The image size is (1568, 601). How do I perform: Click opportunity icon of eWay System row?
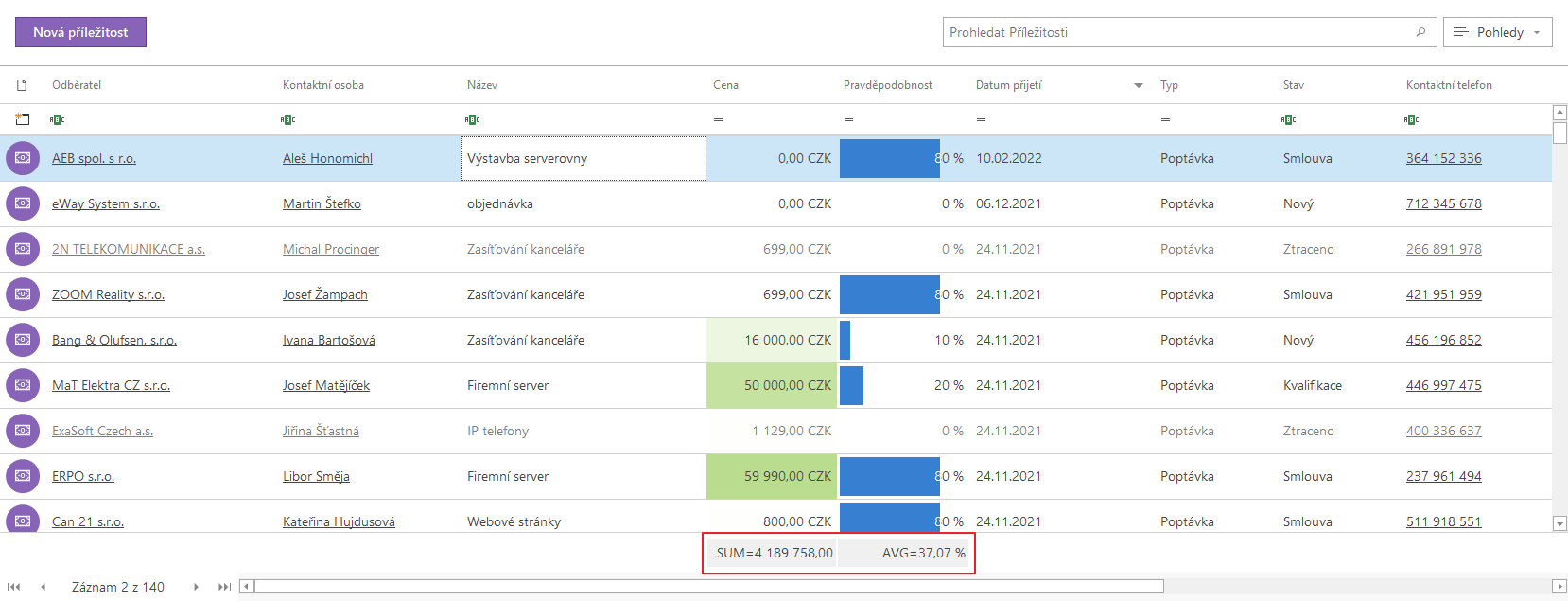(x=23, y=203)
